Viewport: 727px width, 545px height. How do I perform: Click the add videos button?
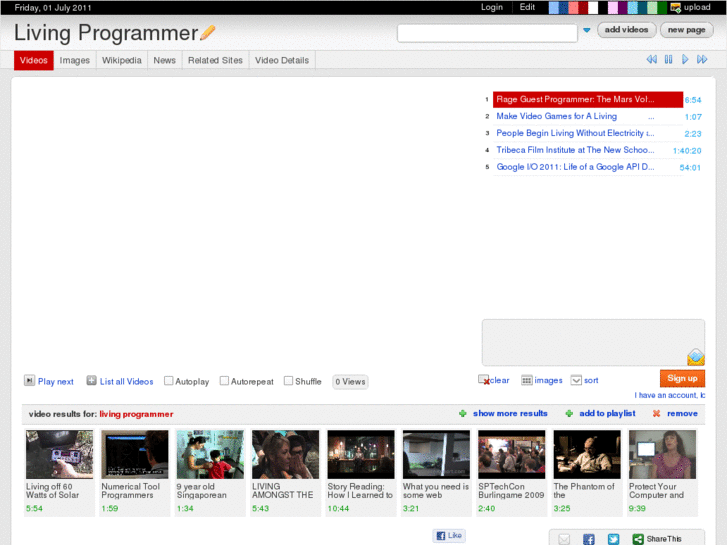627,30
